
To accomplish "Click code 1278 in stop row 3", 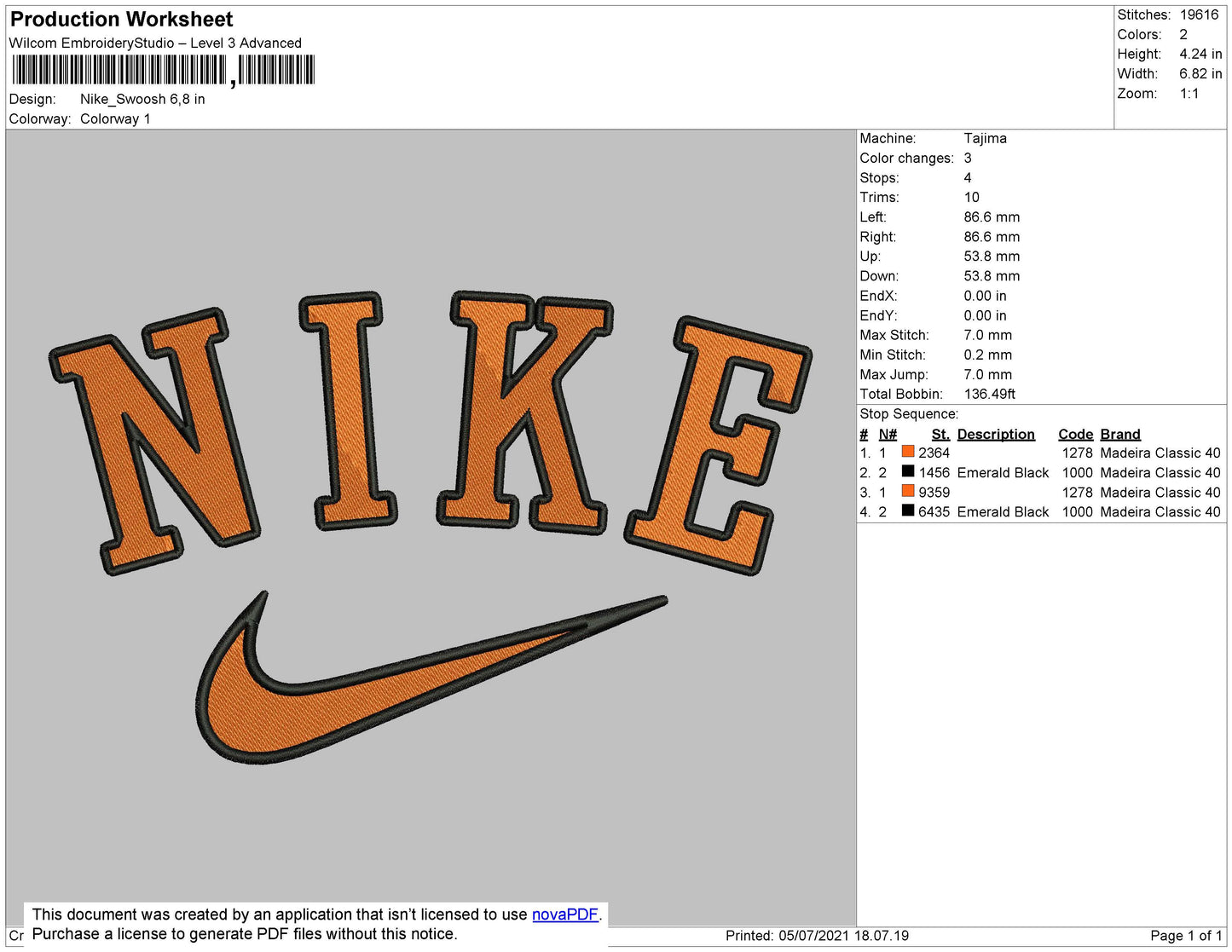I will 1077,492.
